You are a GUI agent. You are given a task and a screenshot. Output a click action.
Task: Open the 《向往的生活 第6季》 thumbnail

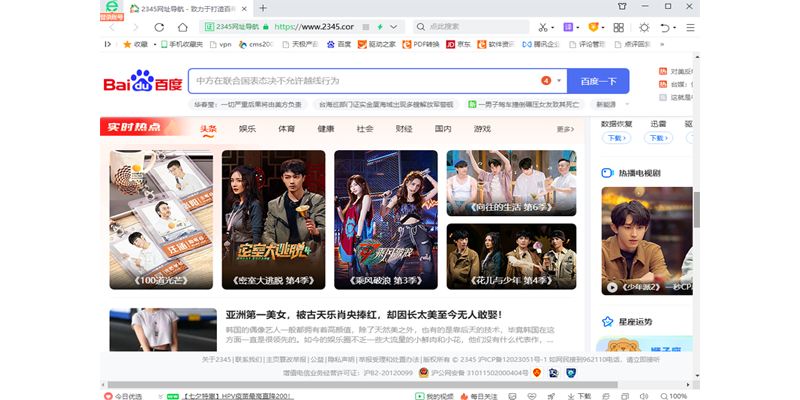click(x=511, y=183)
